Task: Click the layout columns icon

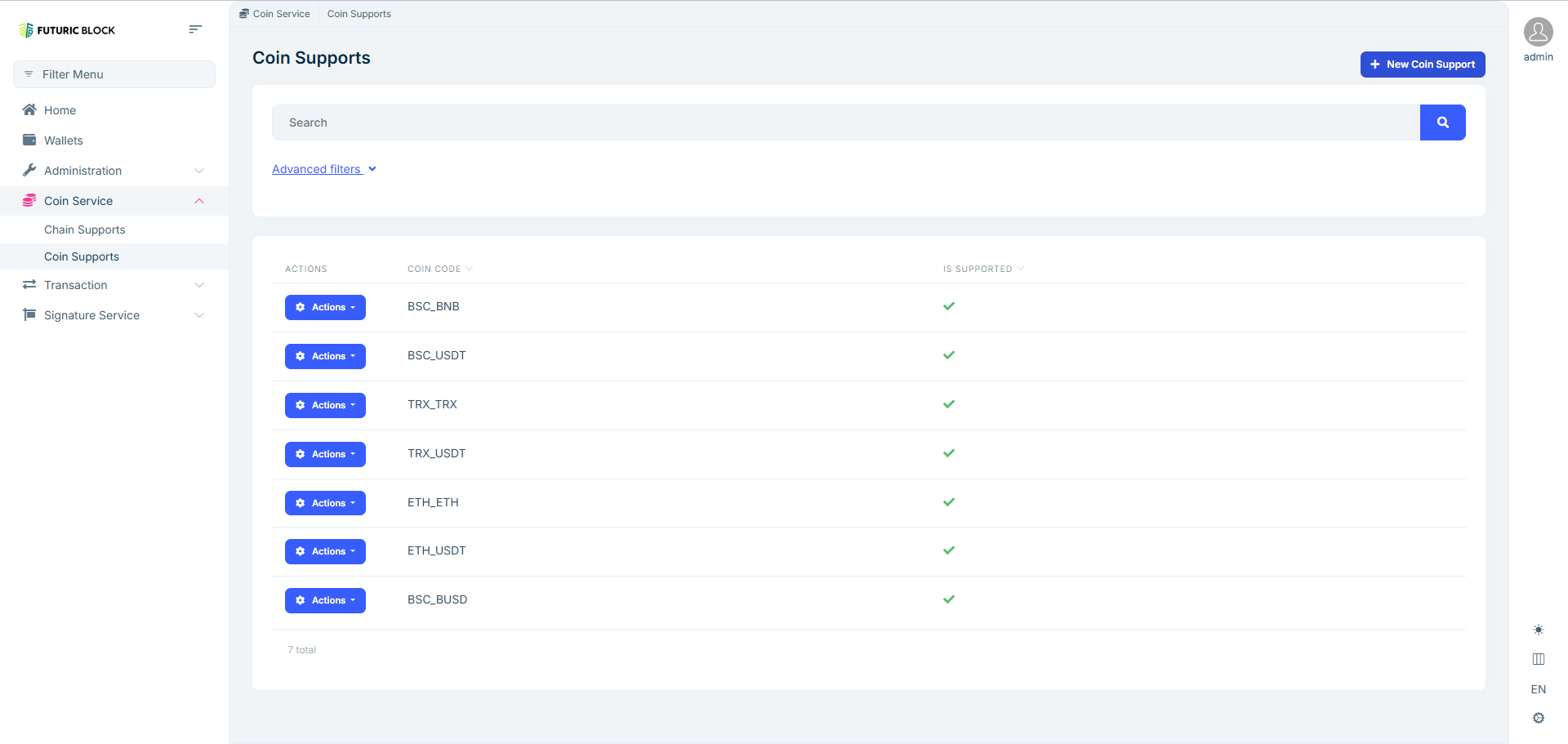Action: tap(1538, 659)
